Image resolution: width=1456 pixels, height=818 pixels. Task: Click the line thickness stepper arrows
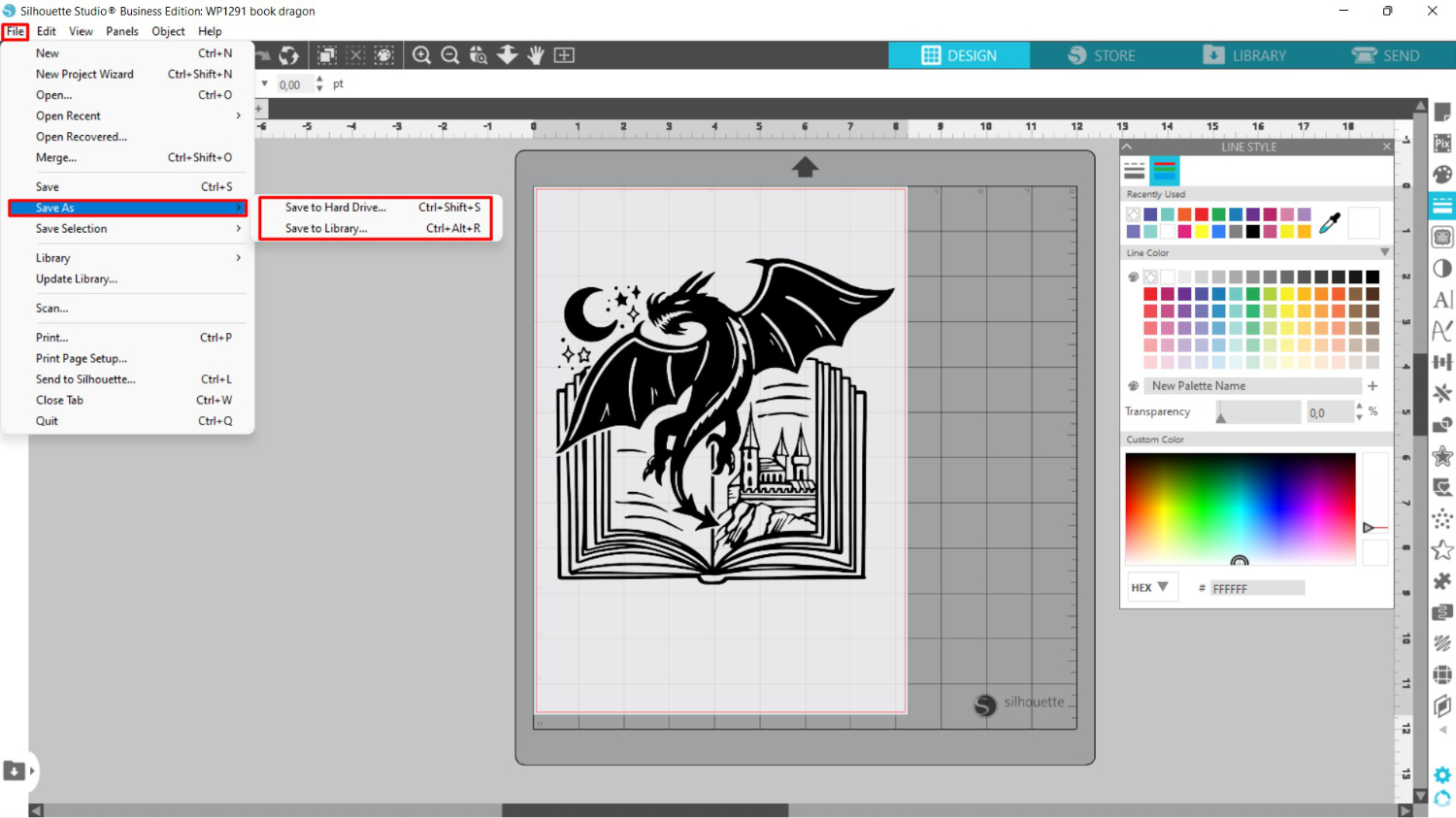coord(319,84)
